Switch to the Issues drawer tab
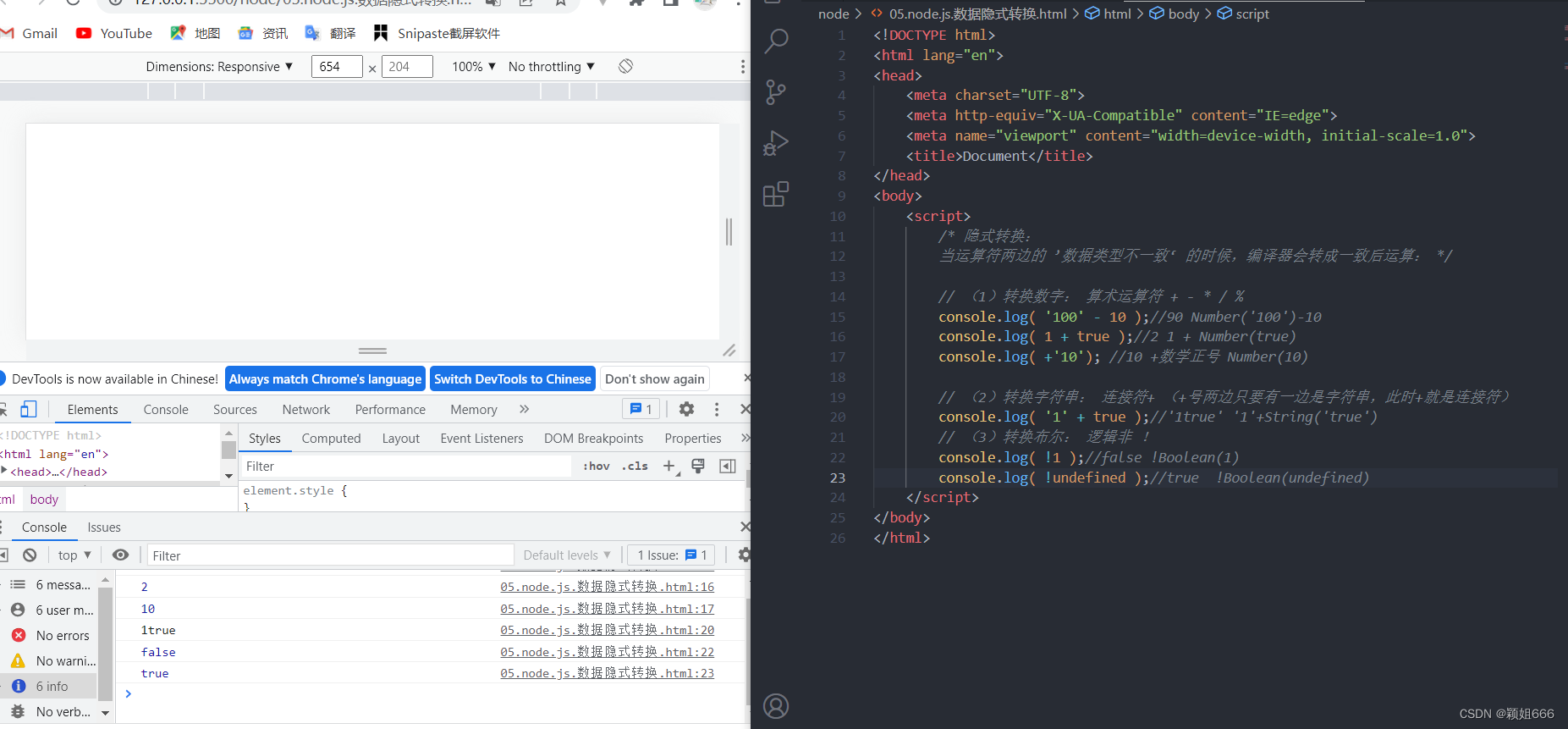 pos(104,527)
